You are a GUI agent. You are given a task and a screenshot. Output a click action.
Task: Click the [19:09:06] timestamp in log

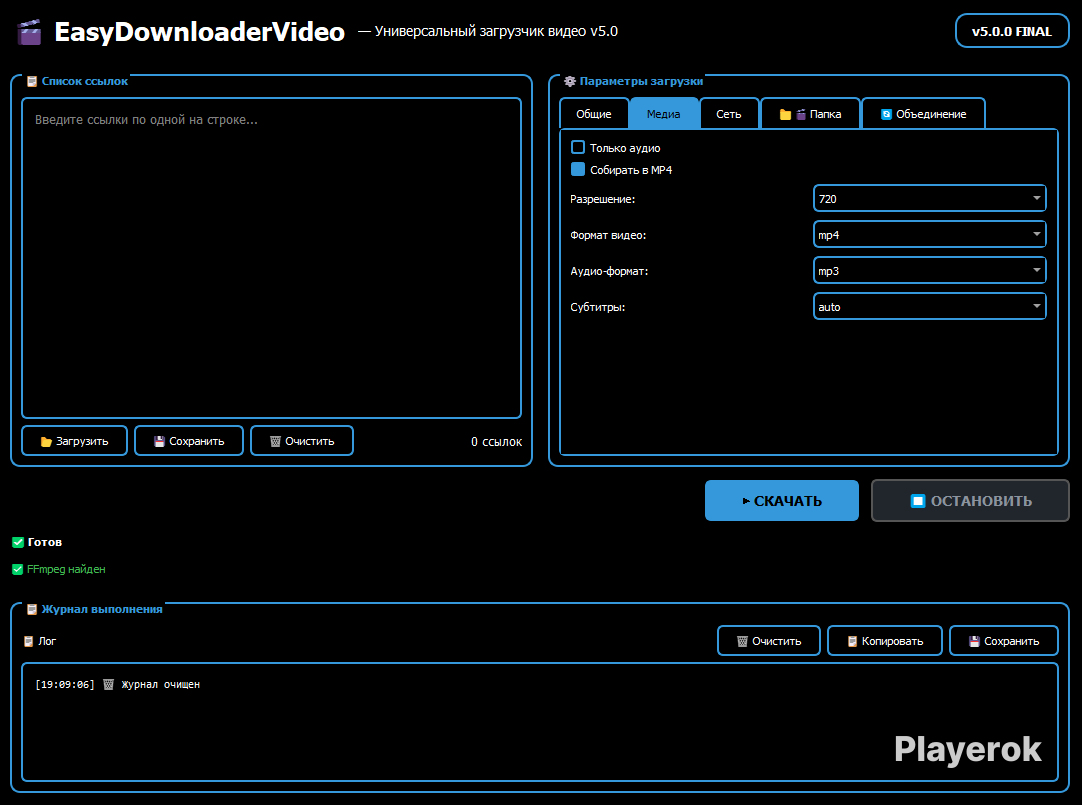[x=65, y=684]
